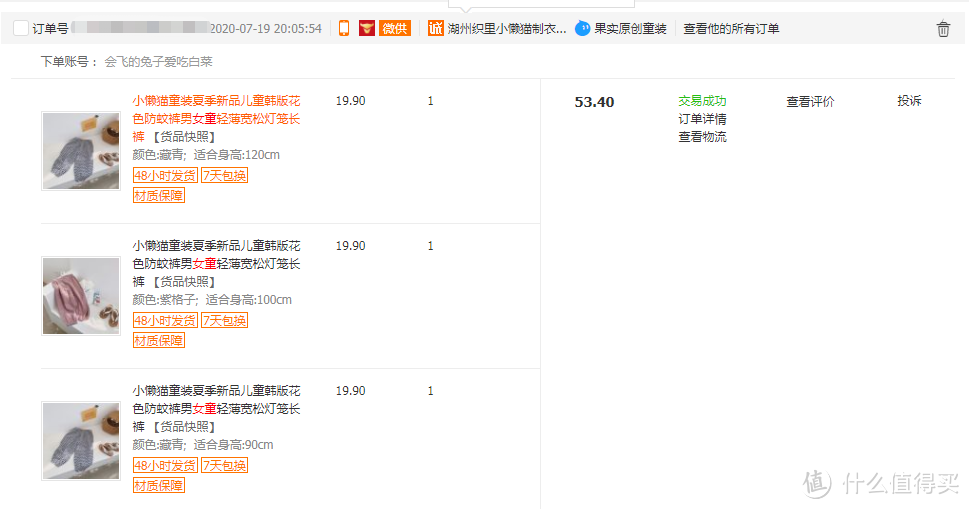The width and height of the screenshot is (969, 509).
Task: Click 投诉 complaint link
Action: pos(909,101)
